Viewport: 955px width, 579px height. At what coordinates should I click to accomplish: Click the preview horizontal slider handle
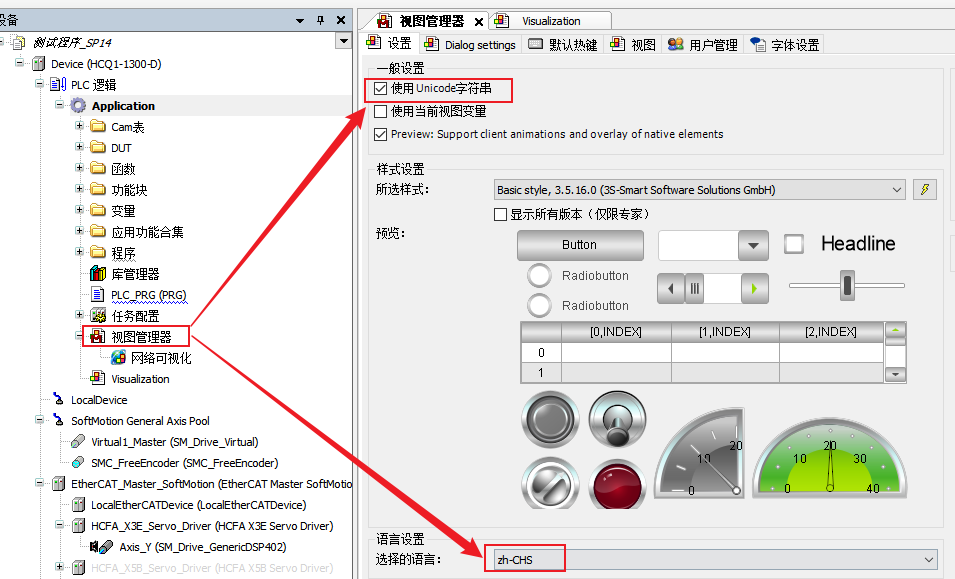[847, 285]
